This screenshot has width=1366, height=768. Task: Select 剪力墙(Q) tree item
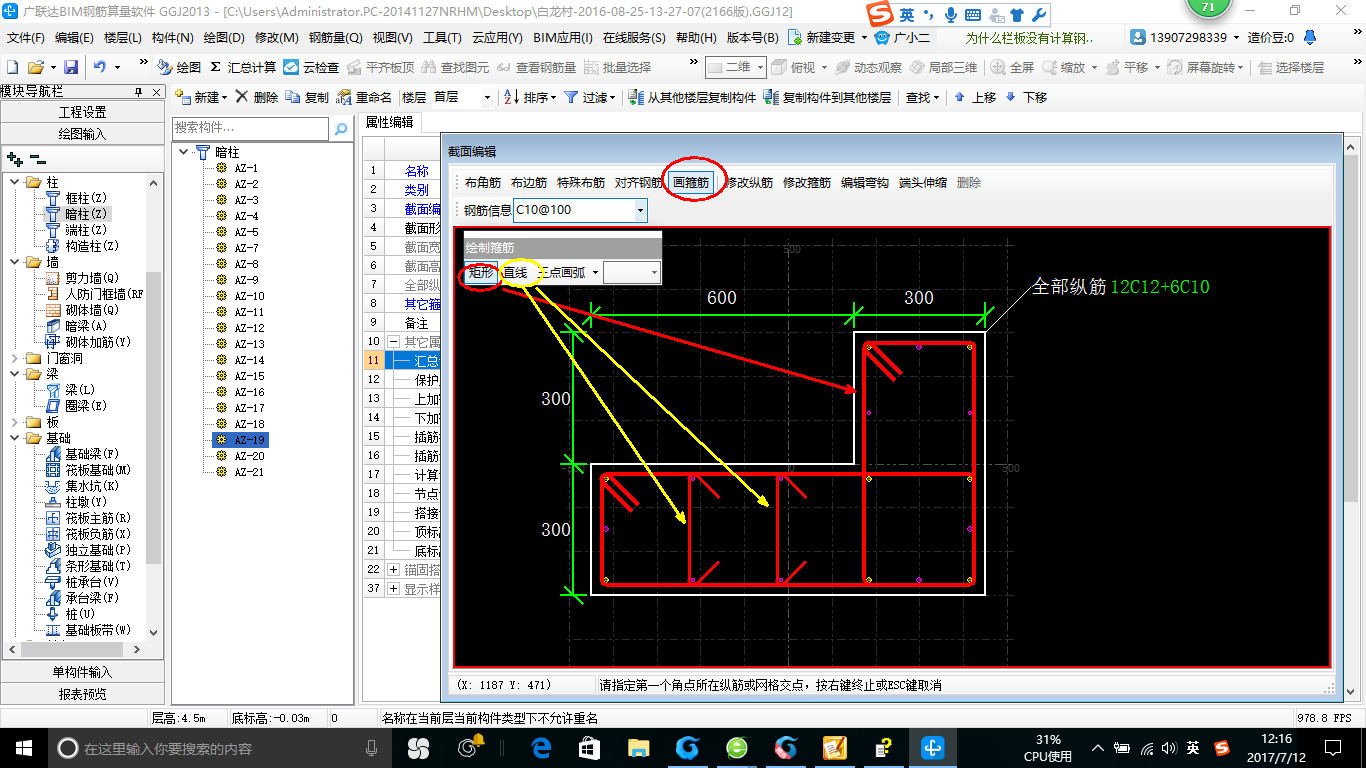tap(82, 278)
